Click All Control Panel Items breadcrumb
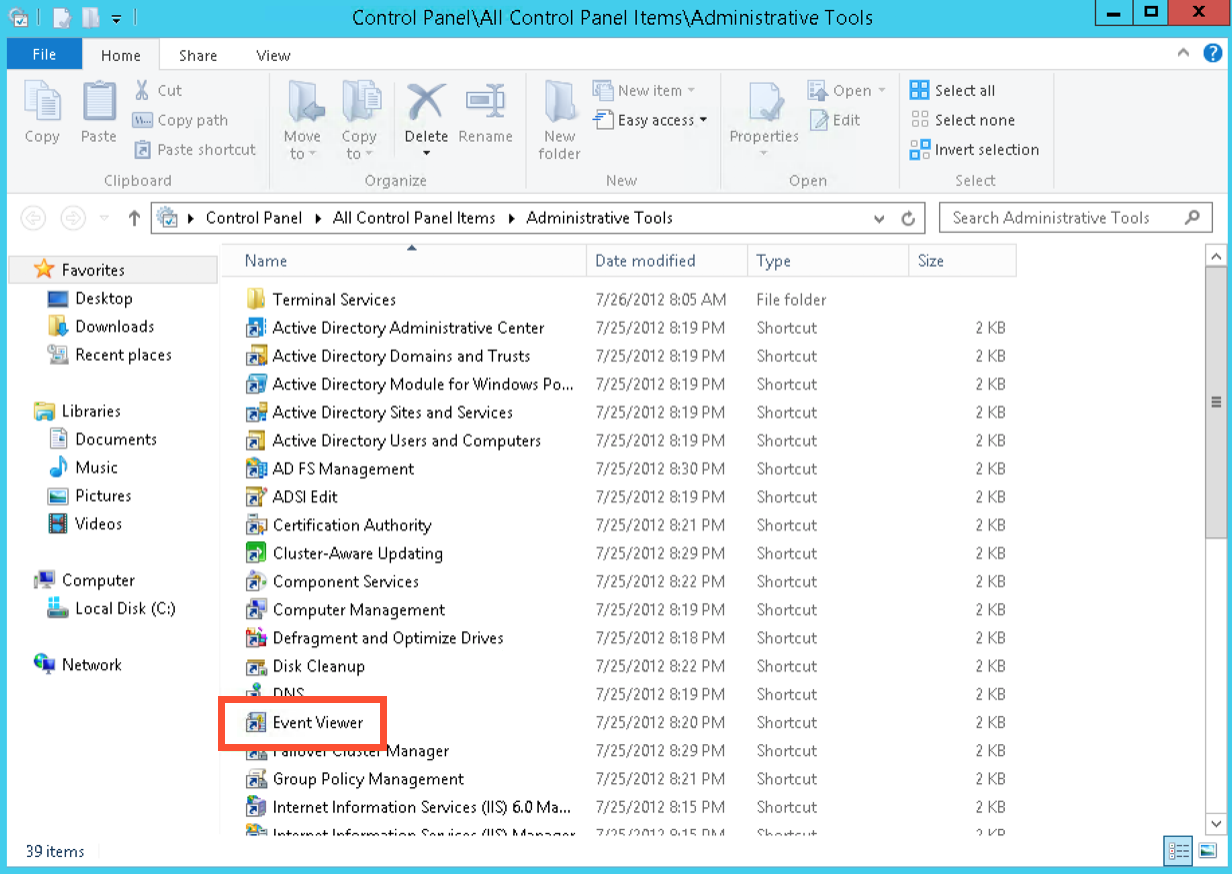The height and width of the screenshot is (874, 1232). point(414,218)
